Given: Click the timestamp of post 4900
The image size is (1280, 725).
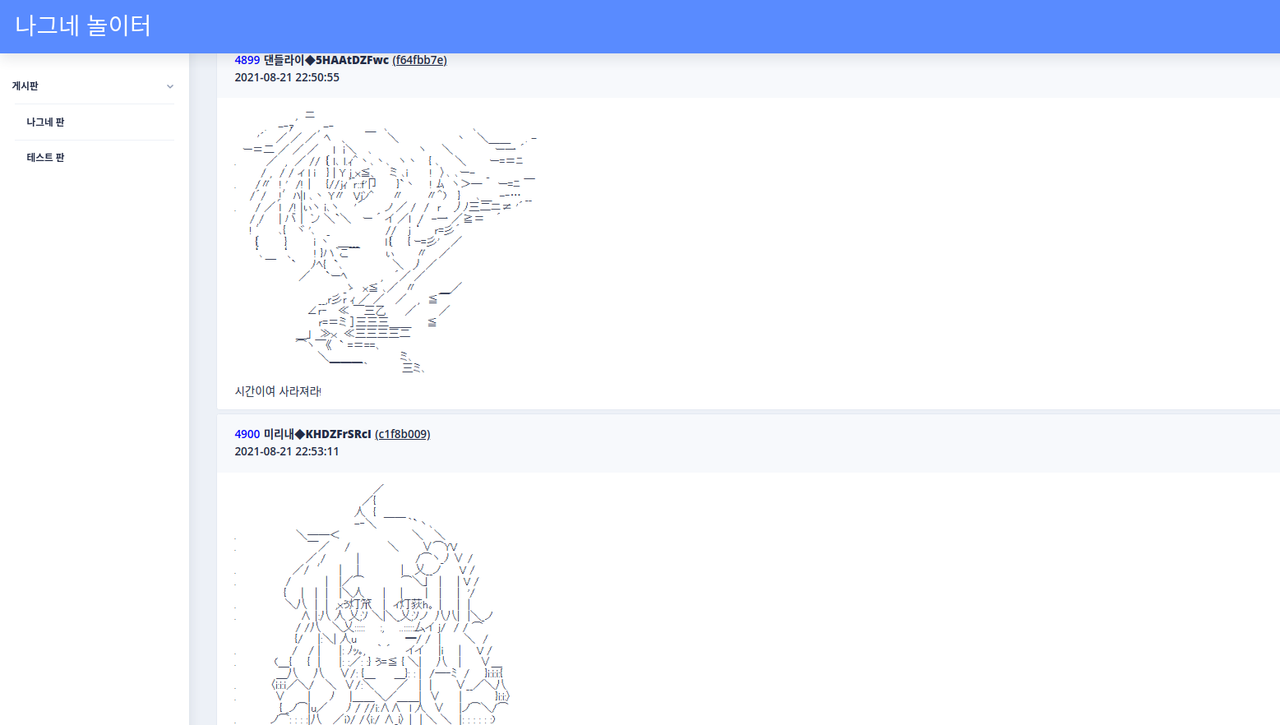Looking at the screenshot, I should (286, 451).
